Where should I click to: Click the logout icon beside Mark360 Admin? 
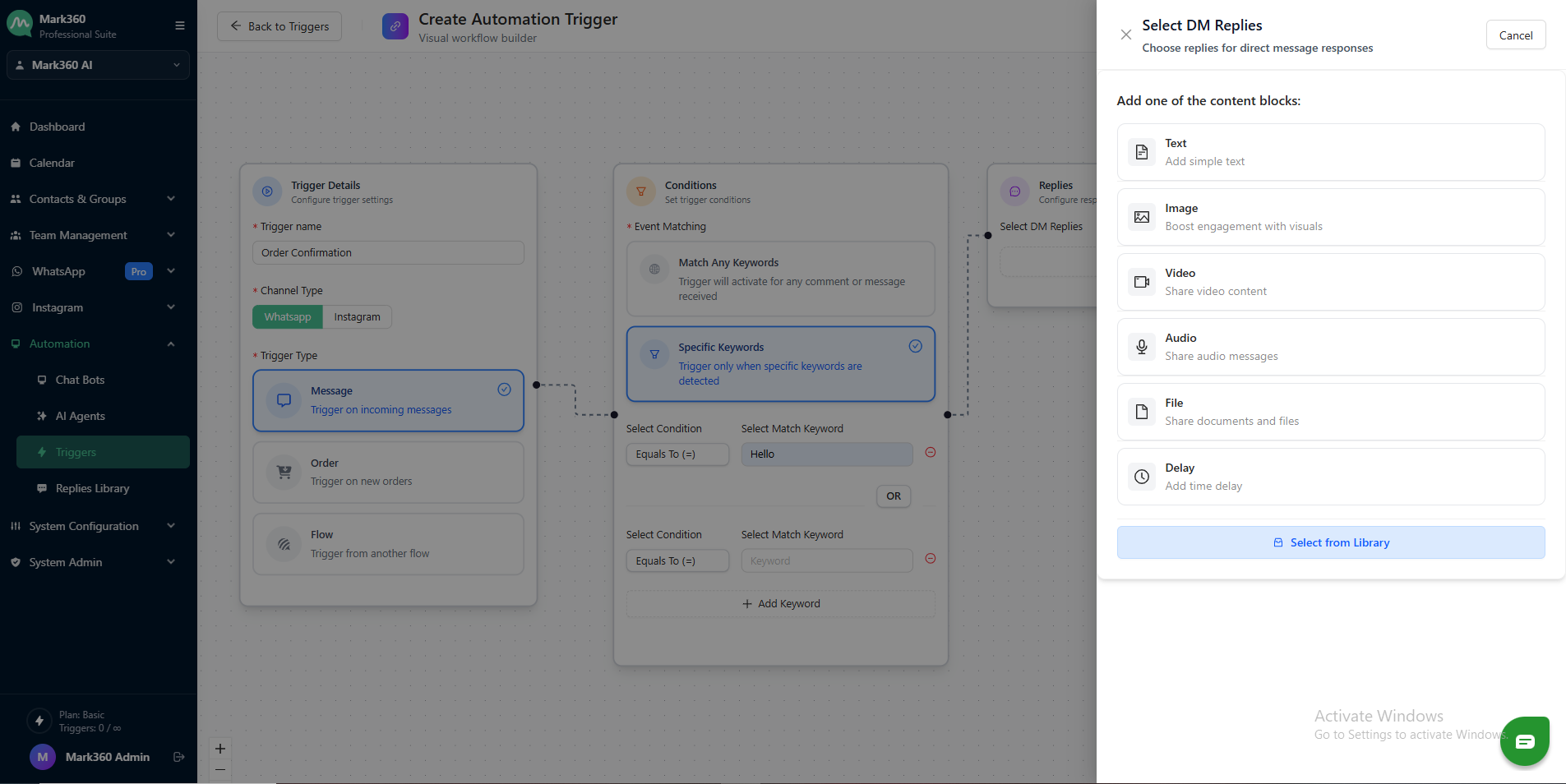point(178,757)
